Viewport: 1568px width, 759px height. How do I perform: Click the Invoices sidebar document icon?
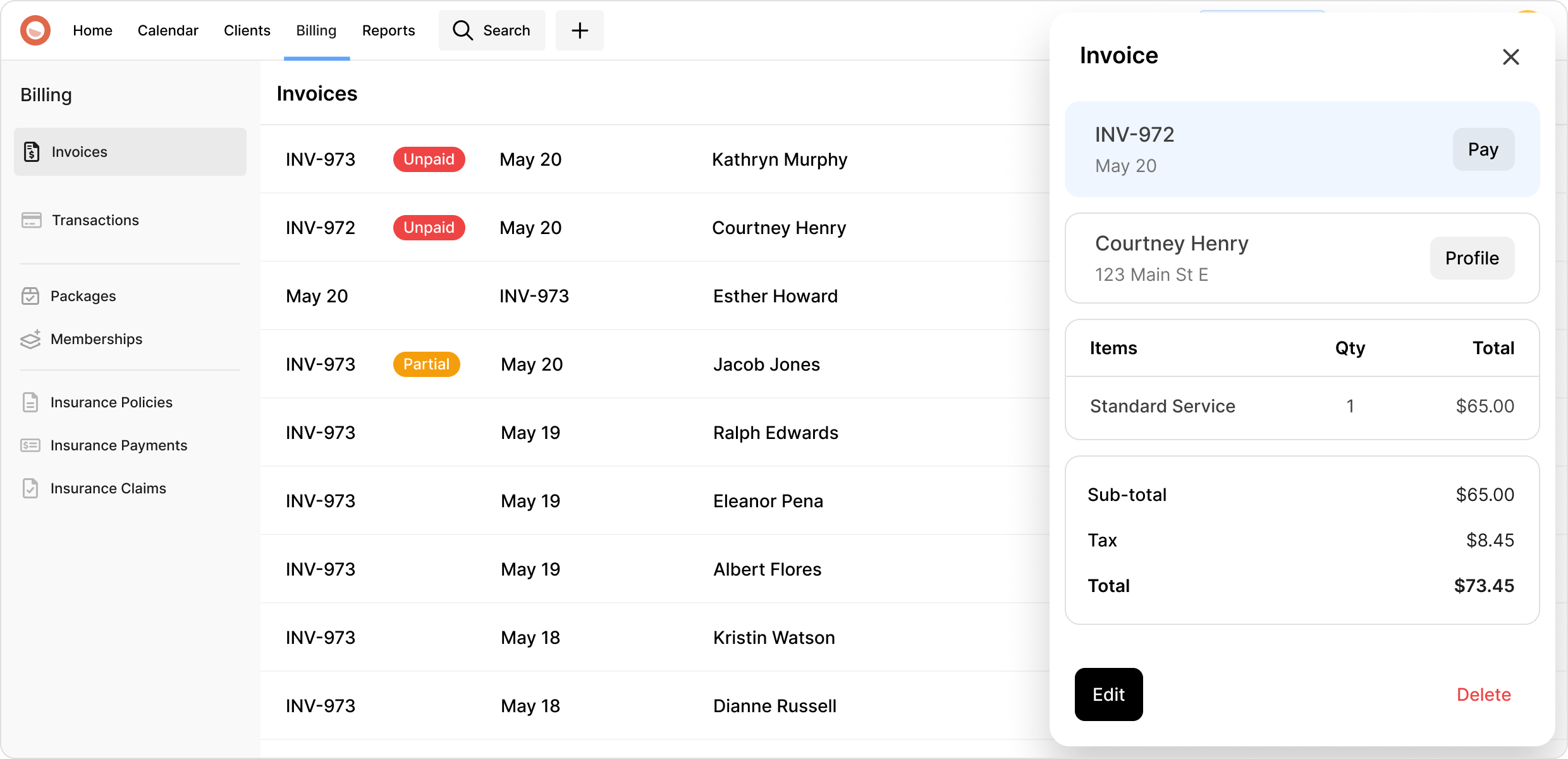pos(32,152)
